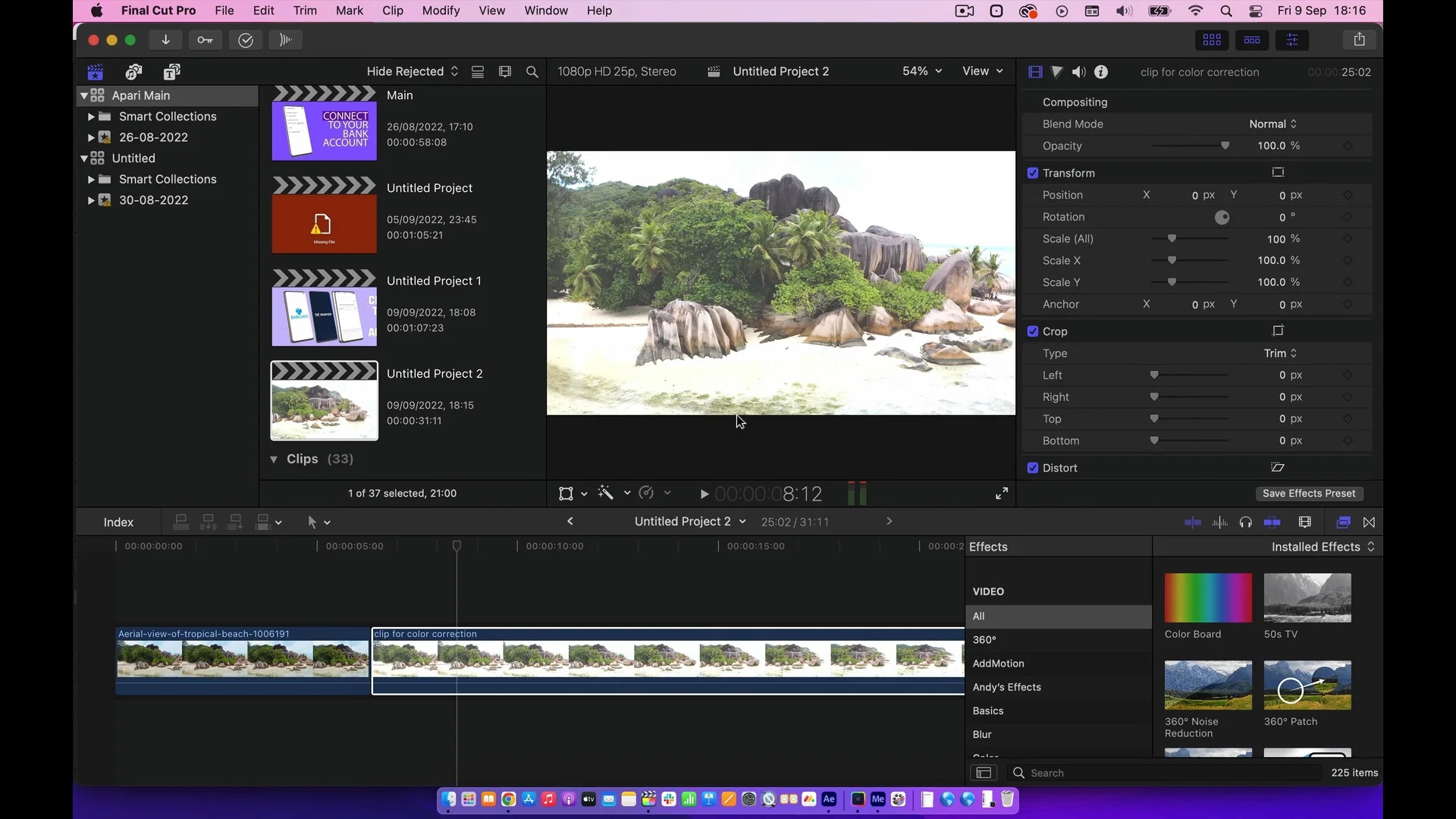Expand the 26-08-2022 event
This screenshot has width=1456, height=819.
click(91, 137)
